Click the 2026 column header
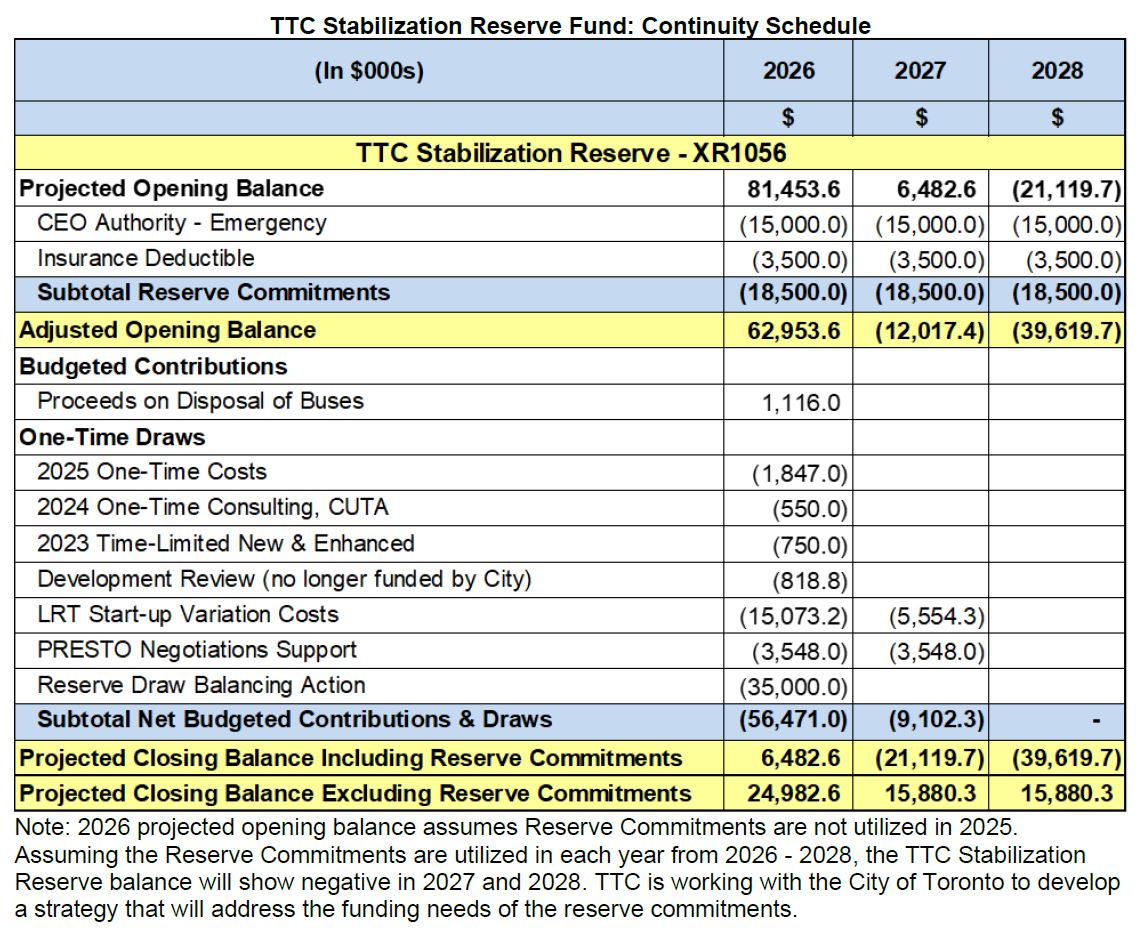This screenshot has height=930, width=1140. click(788, 71)
